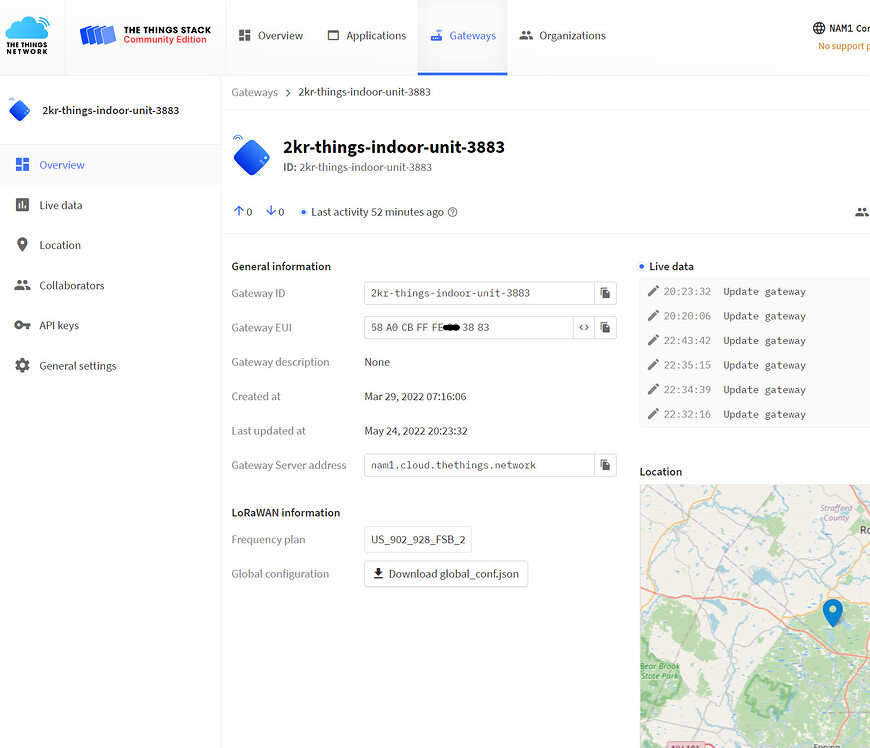
Task: Switch to the Applications tab
Action: (367, 35)
